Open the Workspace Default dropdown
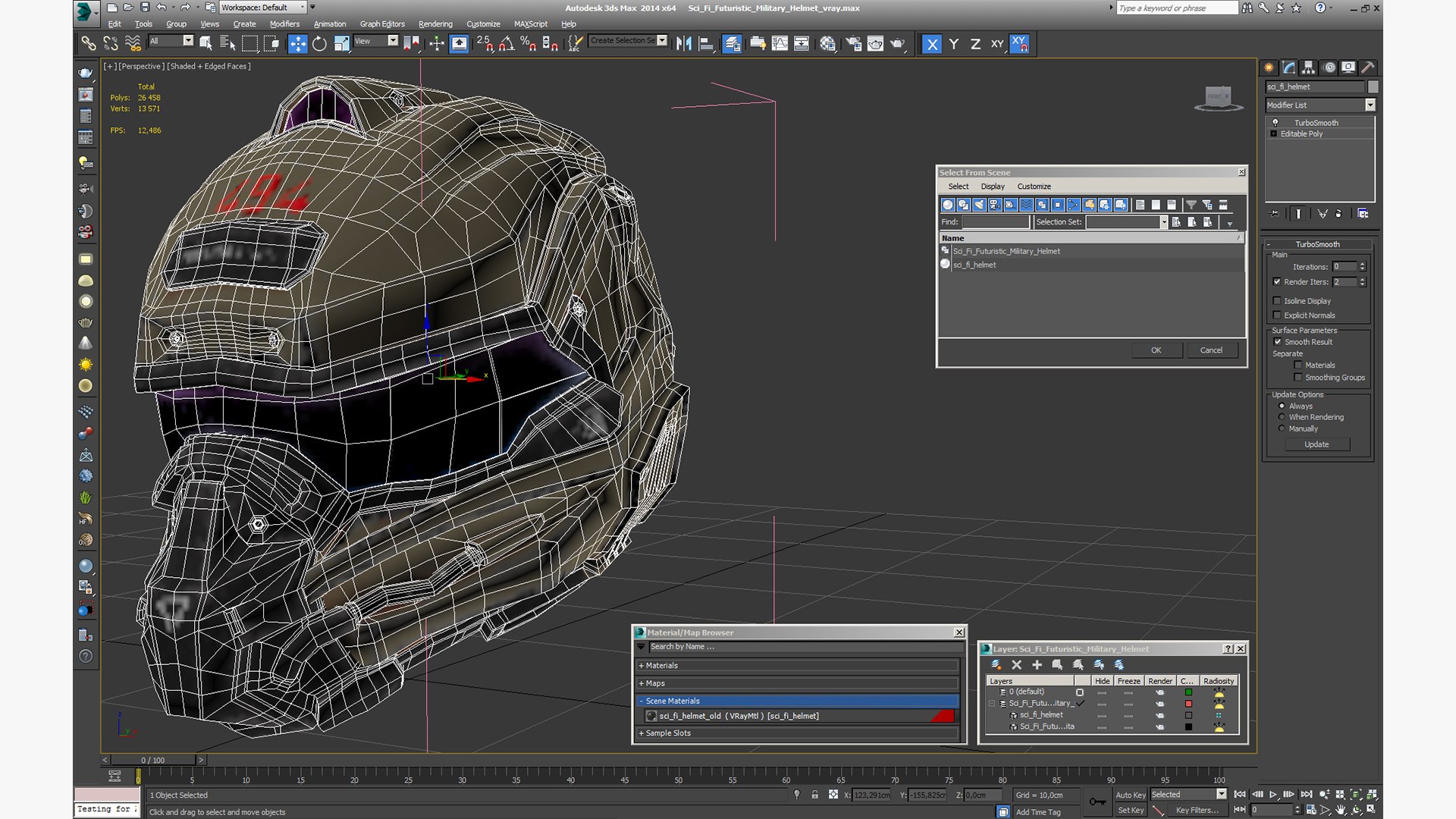 point(263,8)
